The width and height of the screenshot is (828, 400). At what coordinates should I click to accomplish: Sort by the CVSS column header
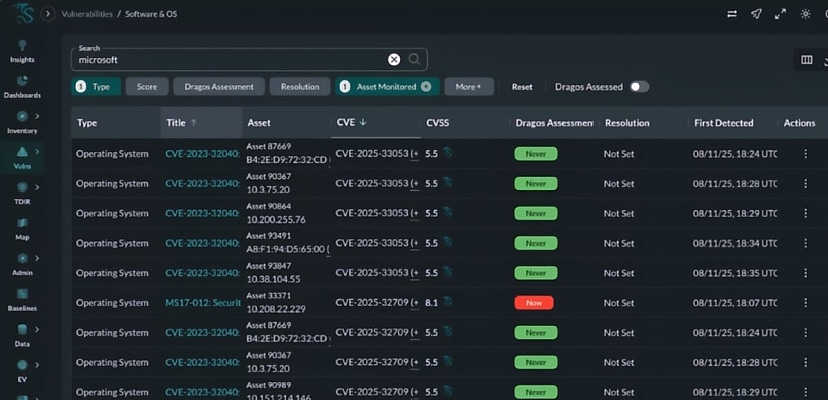(x=438, y=123)
